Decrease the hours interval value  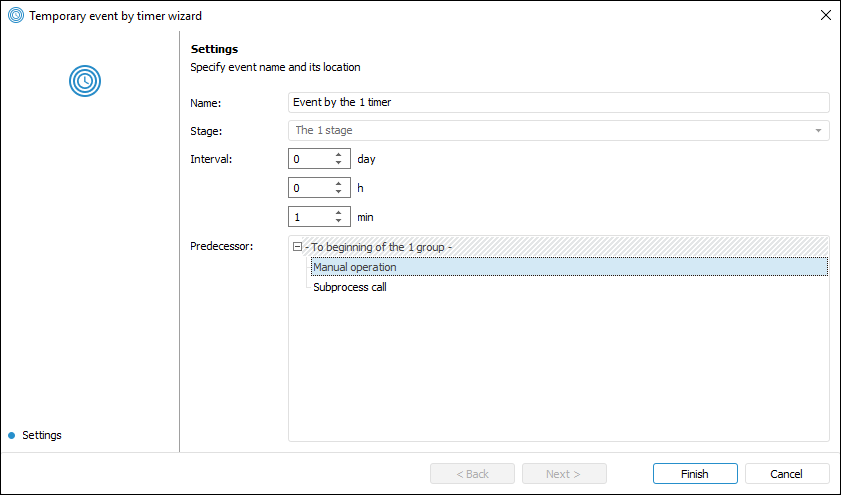point(339,192)
